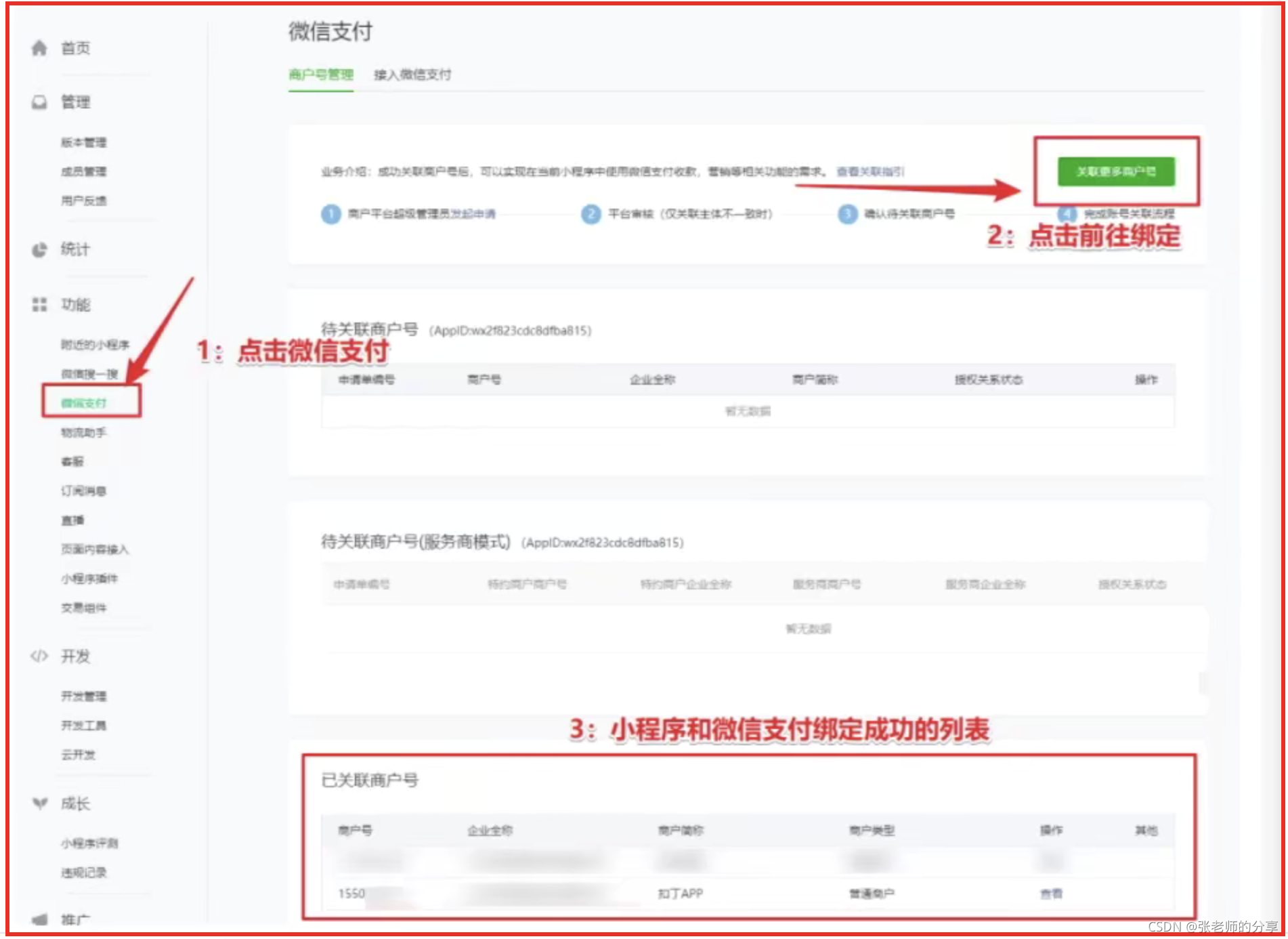Click the 1550 merchant number cell
Image resolution: width=1288 pixels, height=939 pixels.
(x=351, y=894)
